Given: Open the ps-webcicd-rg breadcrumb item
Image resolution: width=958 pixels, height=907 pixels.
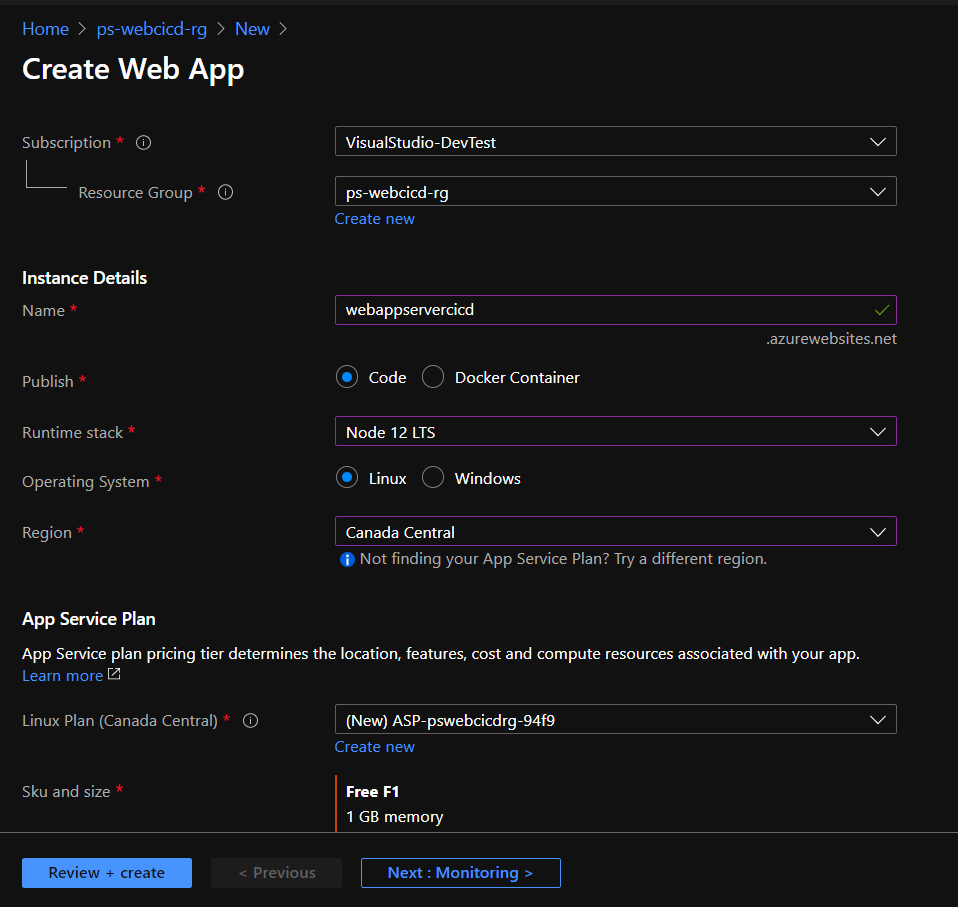Looking at the screenshot, I should [x=151, y=29].
